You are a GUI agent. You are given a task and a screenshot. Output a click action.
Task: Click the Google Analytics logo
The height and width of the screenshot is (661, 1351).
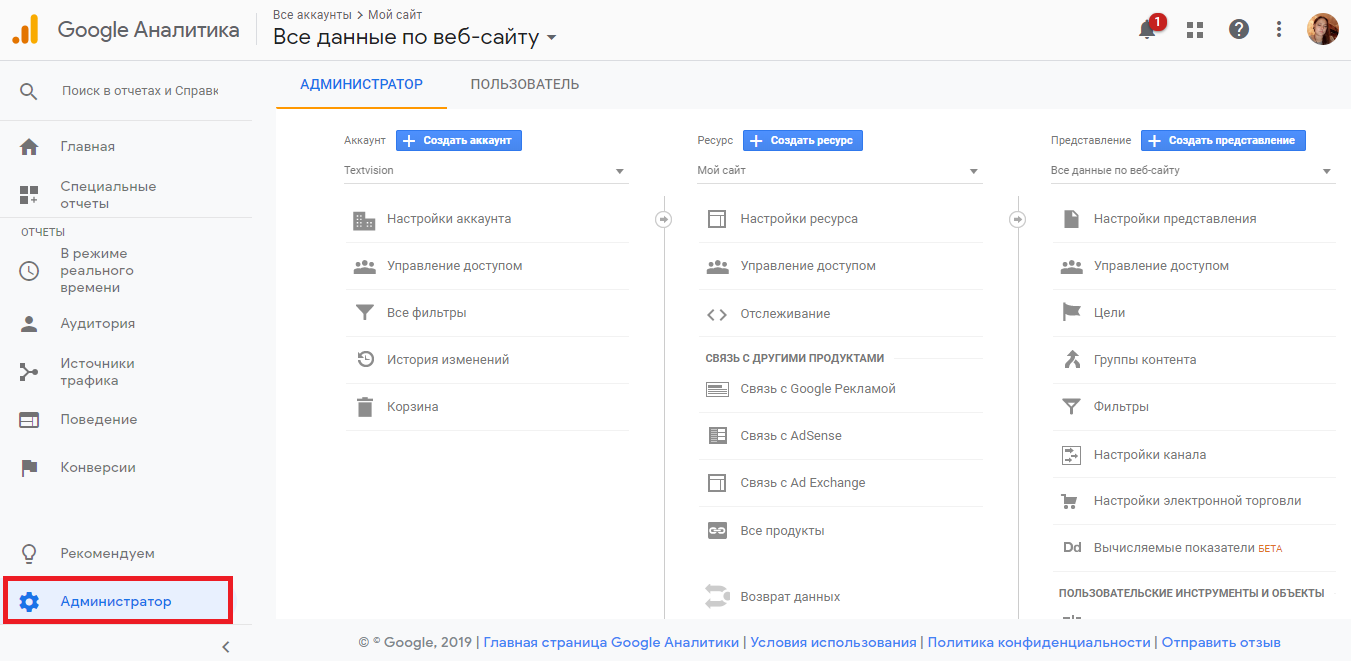pos(25,30)
